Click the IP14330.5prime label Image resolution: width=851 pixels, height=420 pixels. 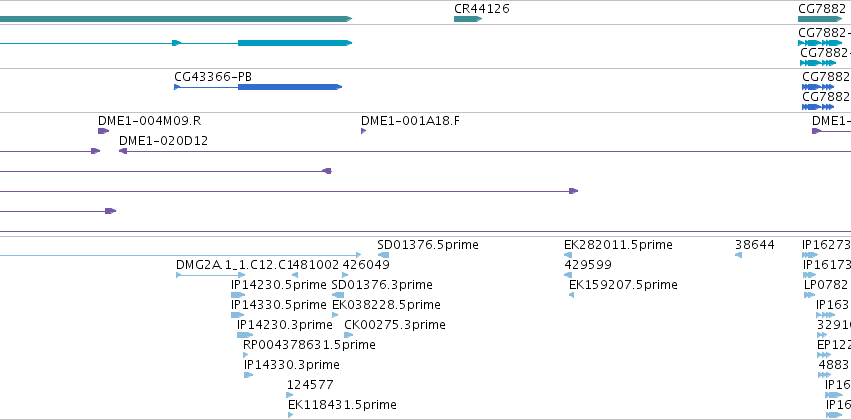(x=278, y=305)
